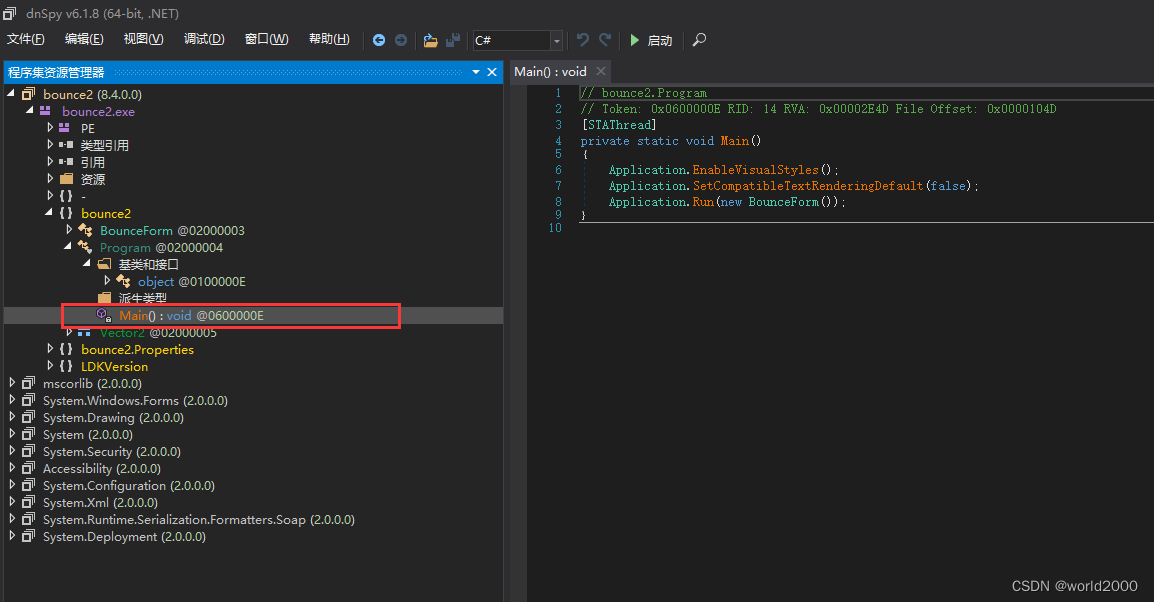This screenshot has width=1154, height=602.
Task: Click the 类型引用 node icon
Action: click(x=66, y=144)
